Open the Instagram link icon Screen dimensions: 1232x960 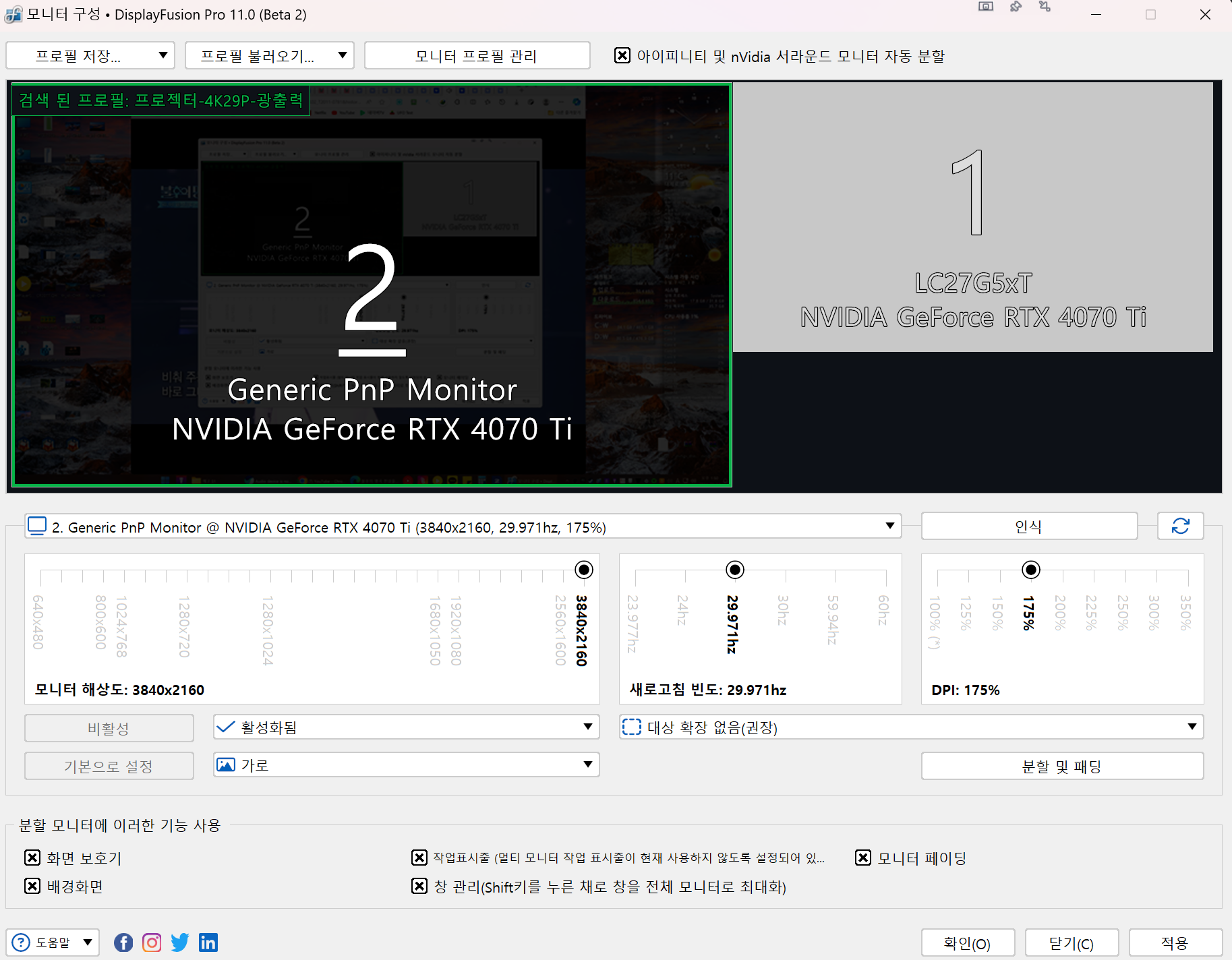(152, 942)
